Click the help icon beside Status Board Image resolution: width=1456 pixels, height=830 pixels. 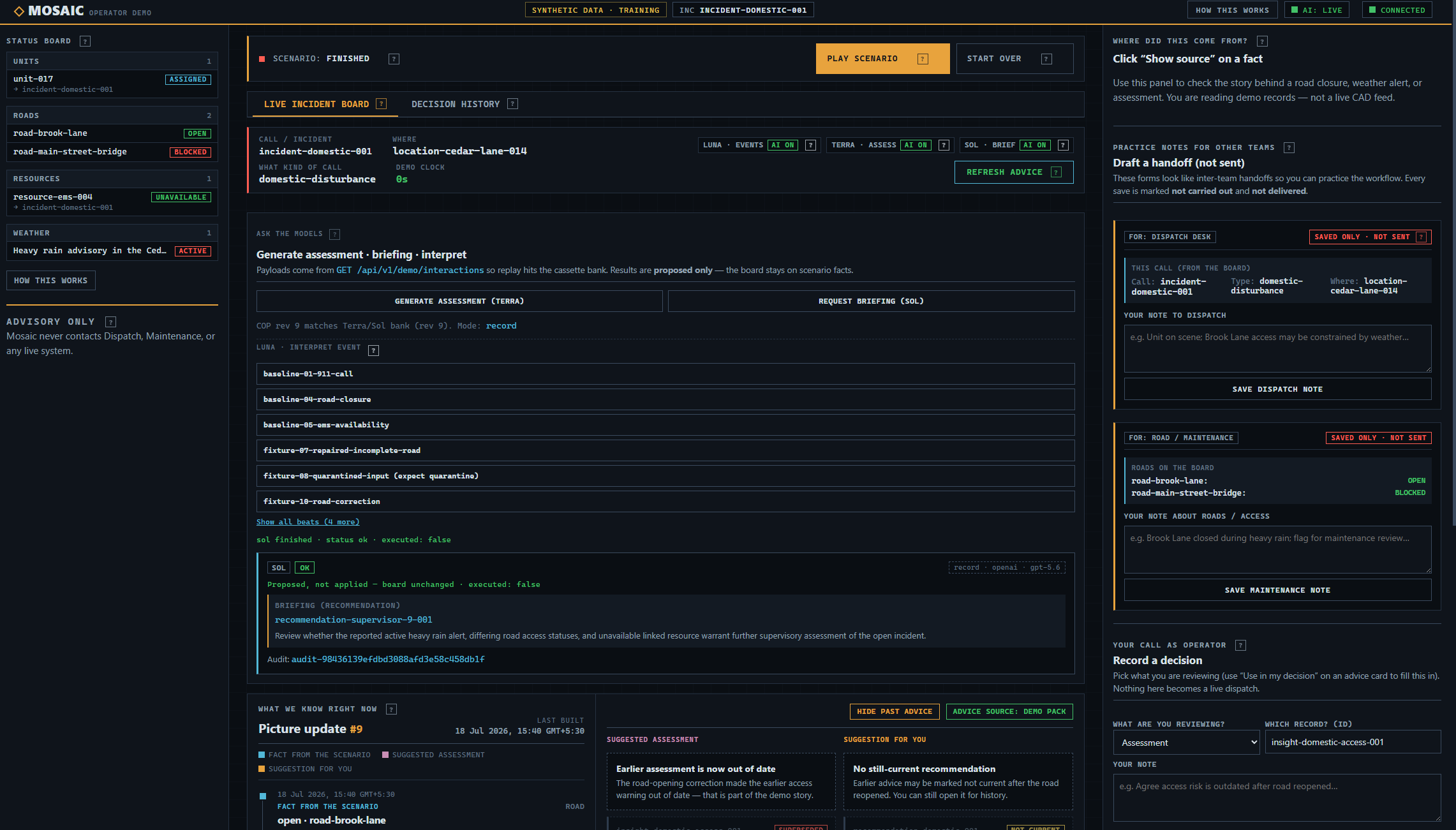tap(85, 41)
